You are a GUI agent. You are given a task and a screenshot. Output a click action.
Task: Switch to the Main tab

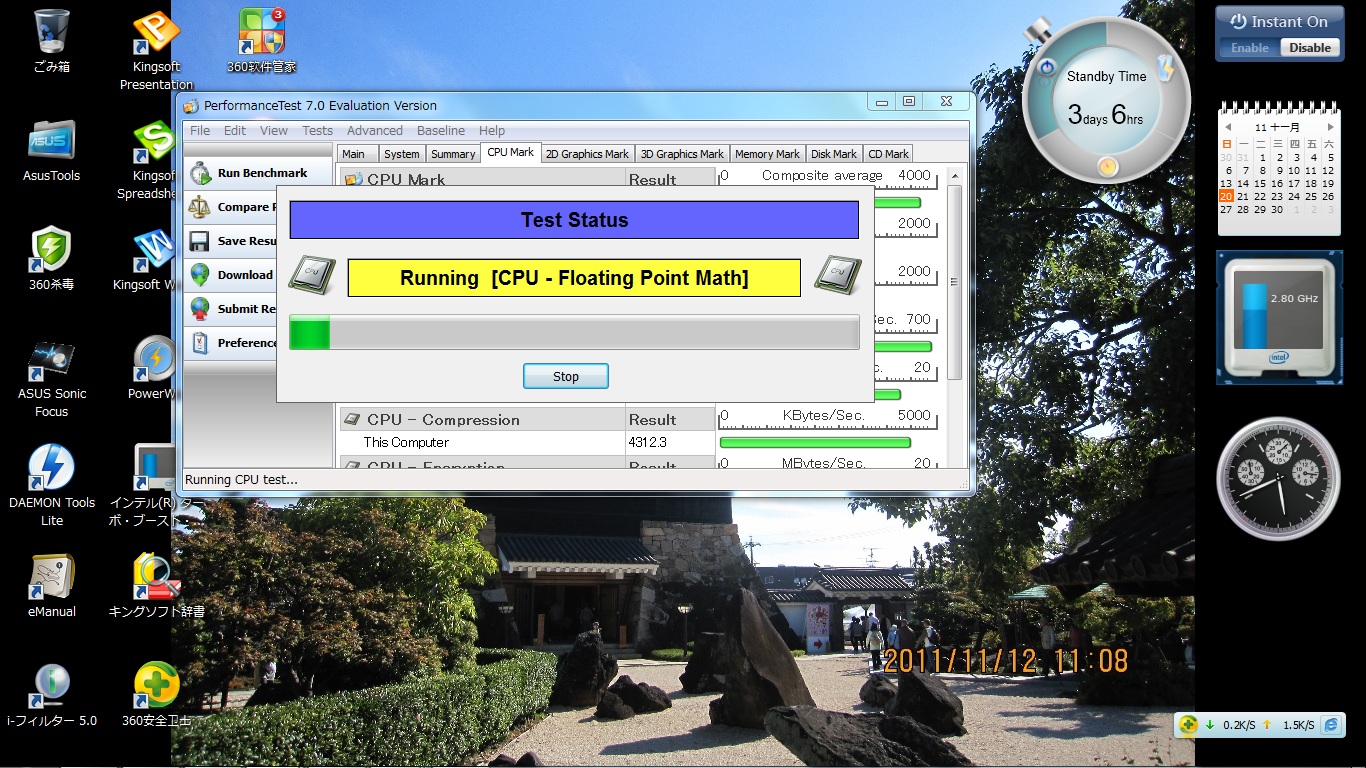pyautogui.click(x=356, y=154)
